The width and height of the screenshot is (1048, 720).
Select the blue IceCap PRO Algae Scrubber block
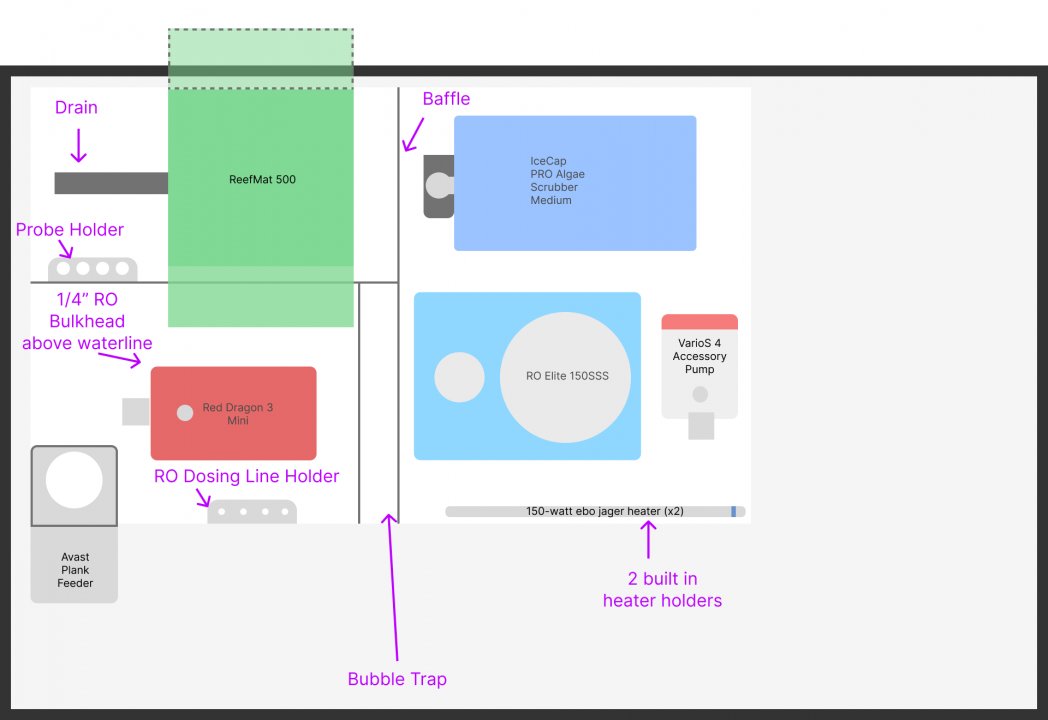click(575, 183)
